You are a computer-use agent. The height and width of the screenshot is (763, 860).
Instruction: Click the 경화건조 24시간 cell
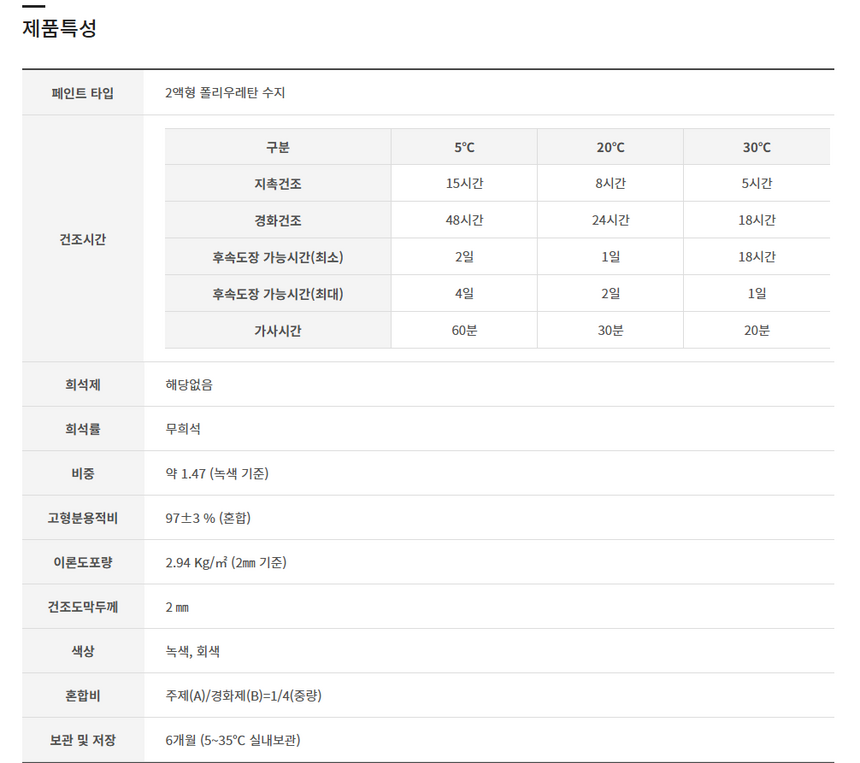coord(610,220)
